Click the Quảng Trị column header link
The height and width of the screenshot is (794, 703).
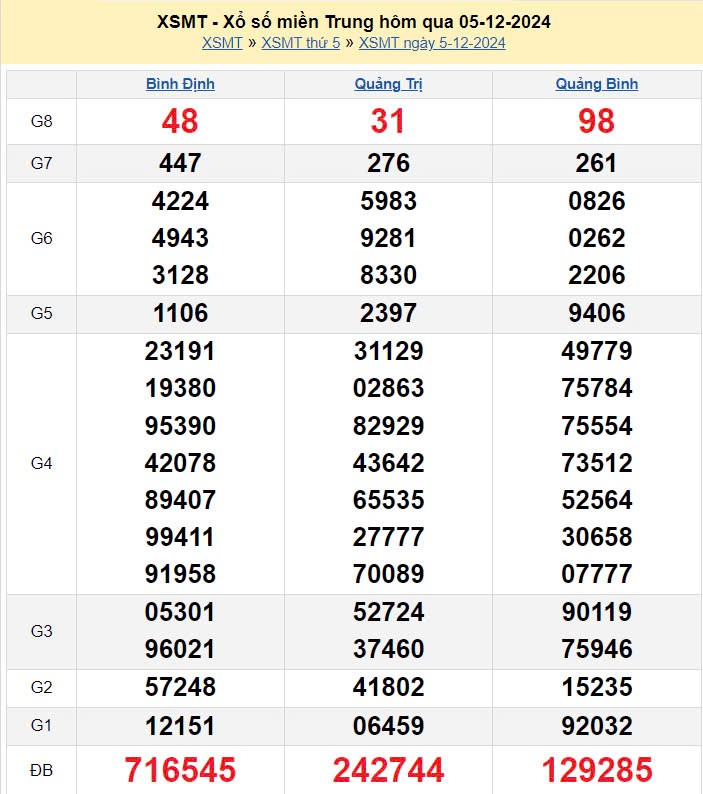pos(388,84)
